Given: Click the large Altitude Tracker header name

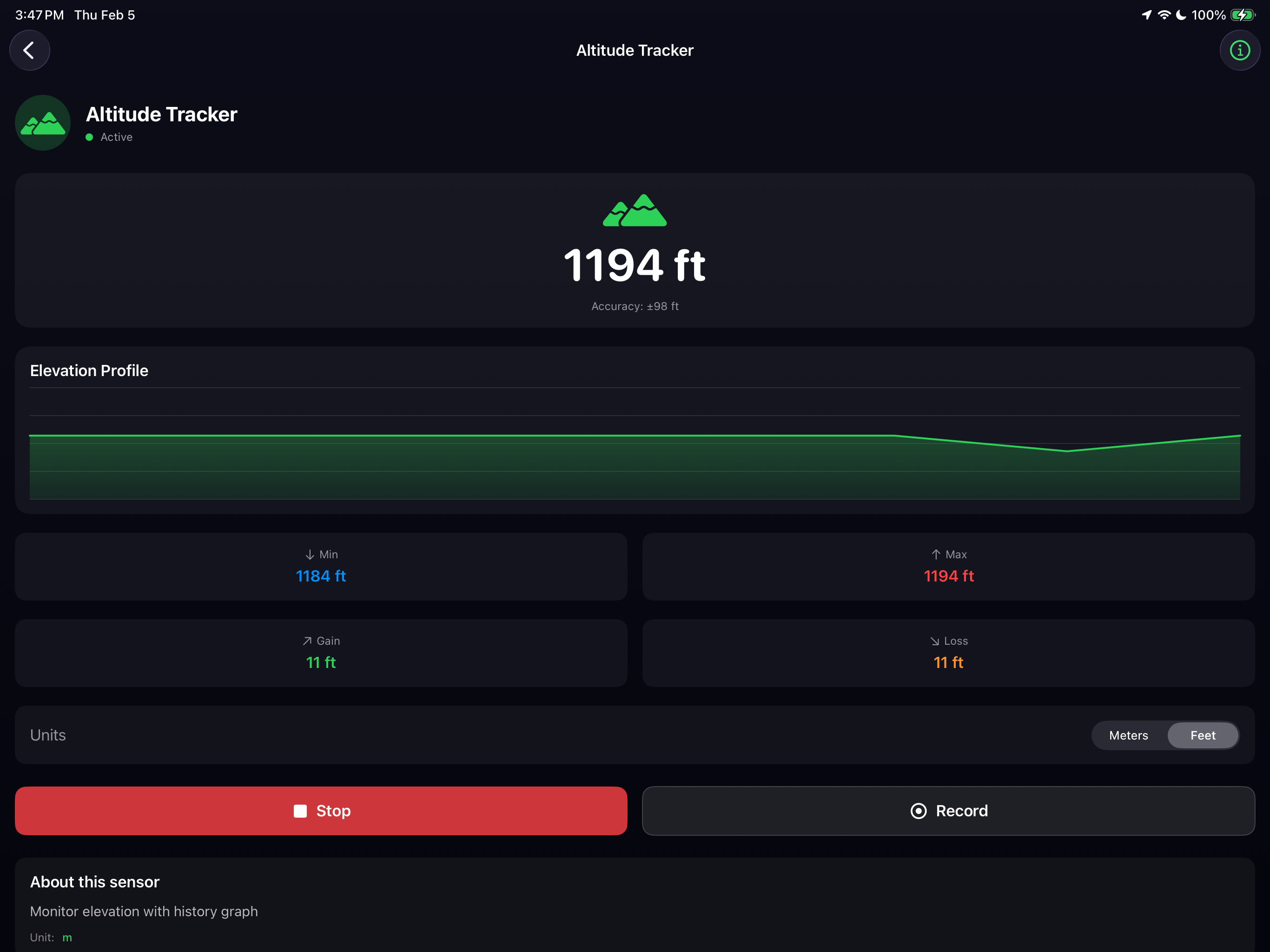Looking at the screenshot, I should tap(161, 114).
